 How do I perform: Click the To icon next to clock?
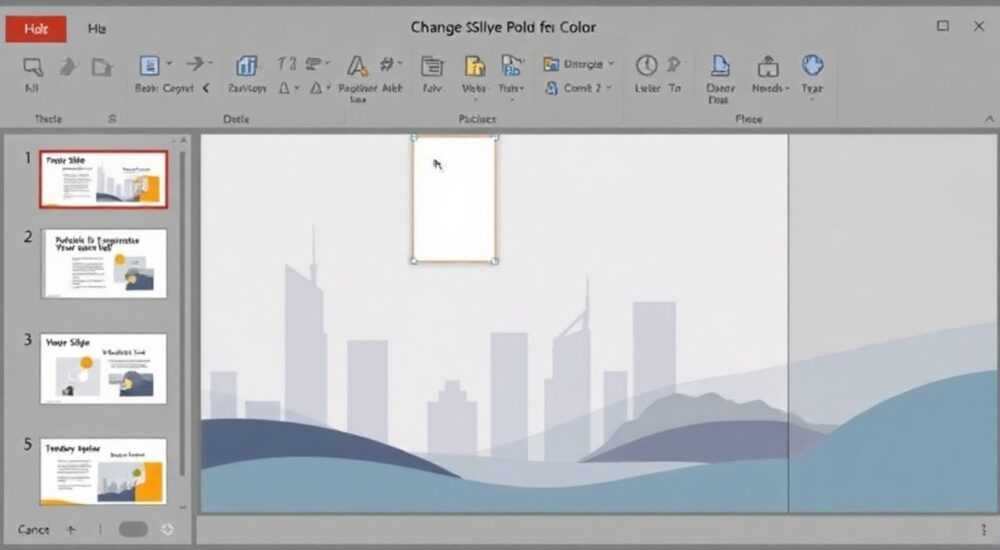pyautogui.click(x=675, y=64)
